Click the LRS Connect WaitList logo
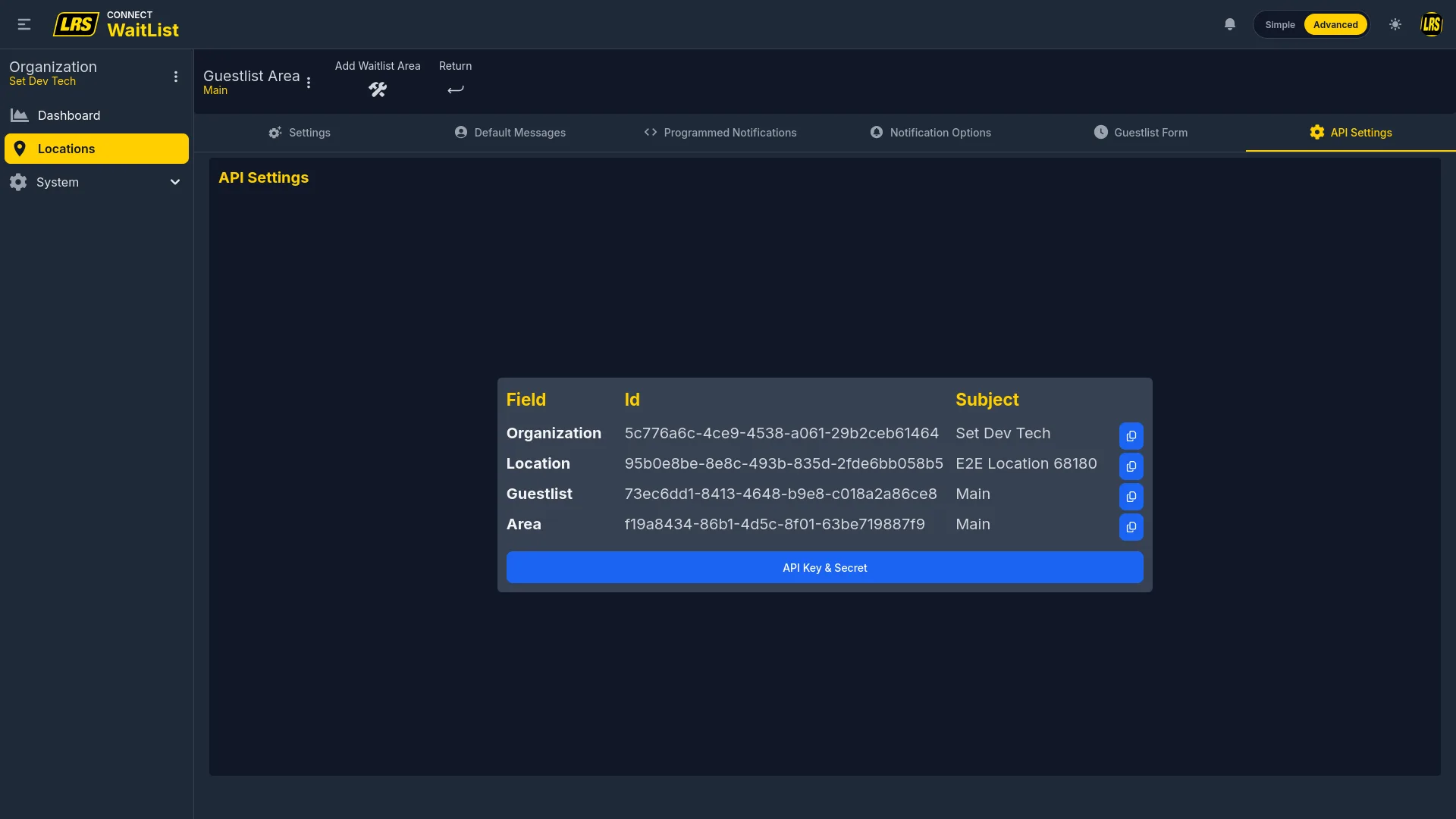The height and width of the screenshot is (819, 1456). pyautogui.click(x=116, y=24)
